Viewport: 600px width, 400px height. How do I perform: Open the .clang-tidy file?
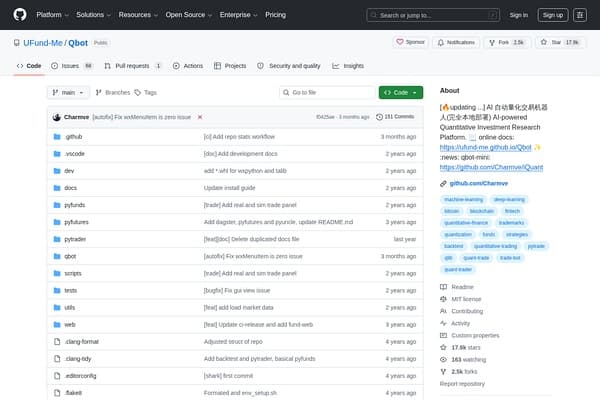click(78, 359)
